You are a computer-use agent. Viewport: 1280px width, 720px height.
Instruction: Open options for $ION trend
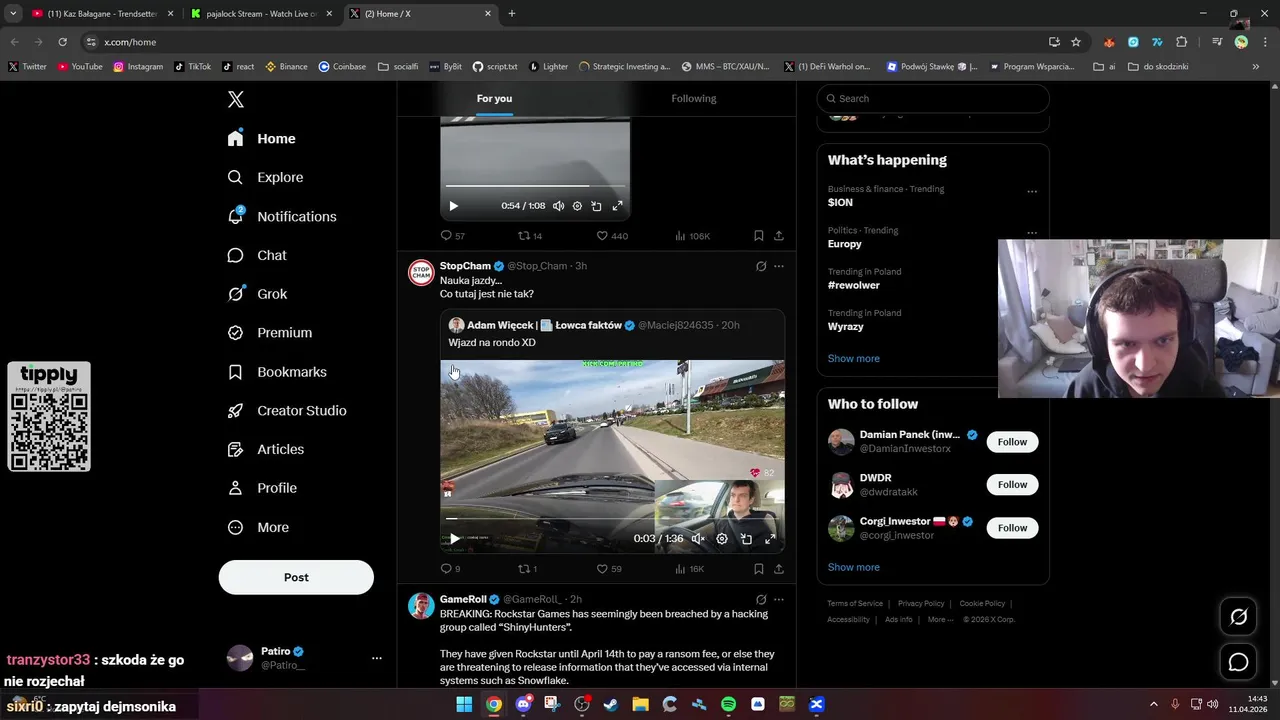click(1032, 191)
